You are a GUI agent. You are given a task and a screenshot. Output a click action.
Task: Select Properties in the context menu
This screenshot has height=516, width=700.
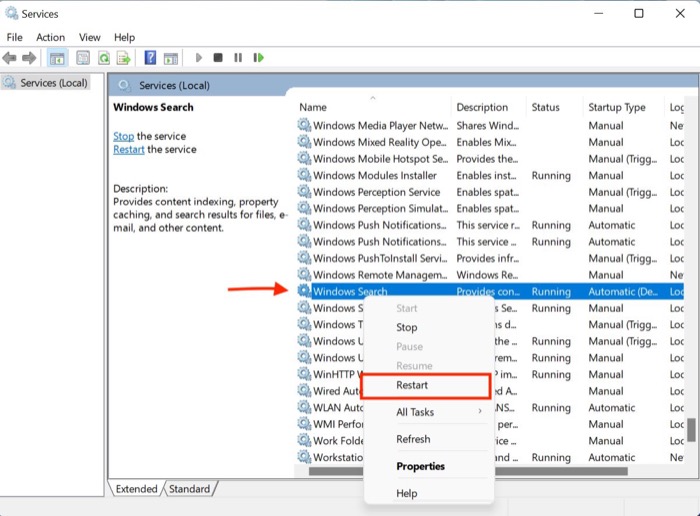point(420,466)
